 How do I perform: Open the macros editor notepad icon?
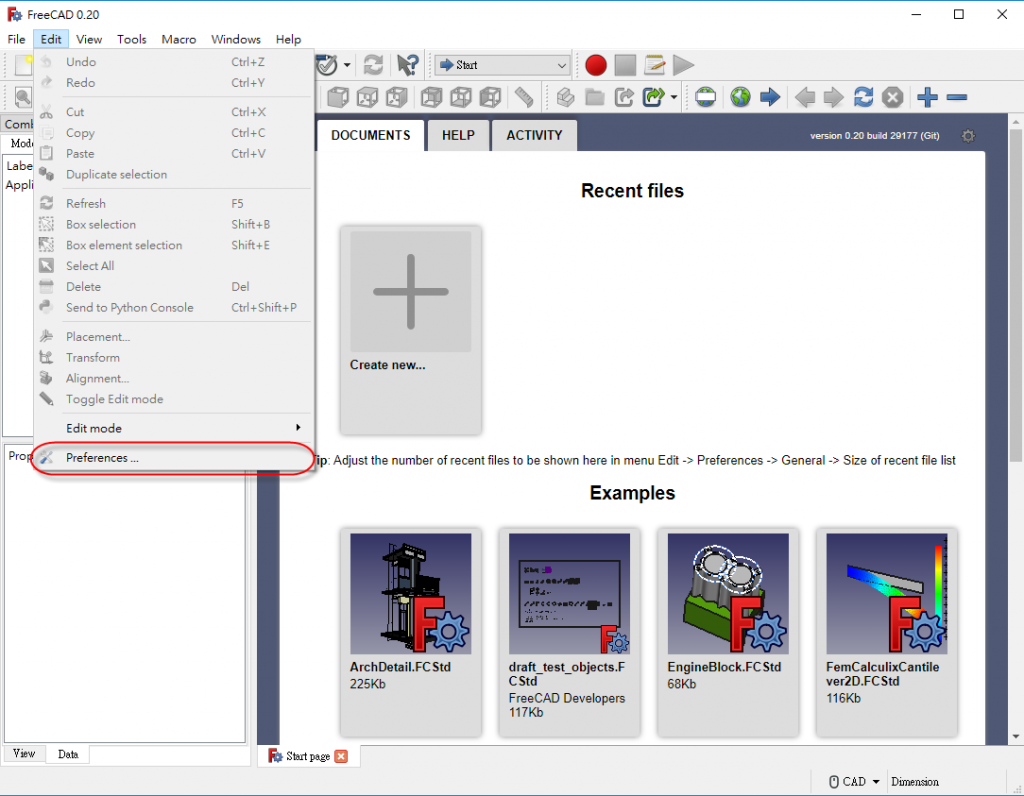click(x=655, y=65)
